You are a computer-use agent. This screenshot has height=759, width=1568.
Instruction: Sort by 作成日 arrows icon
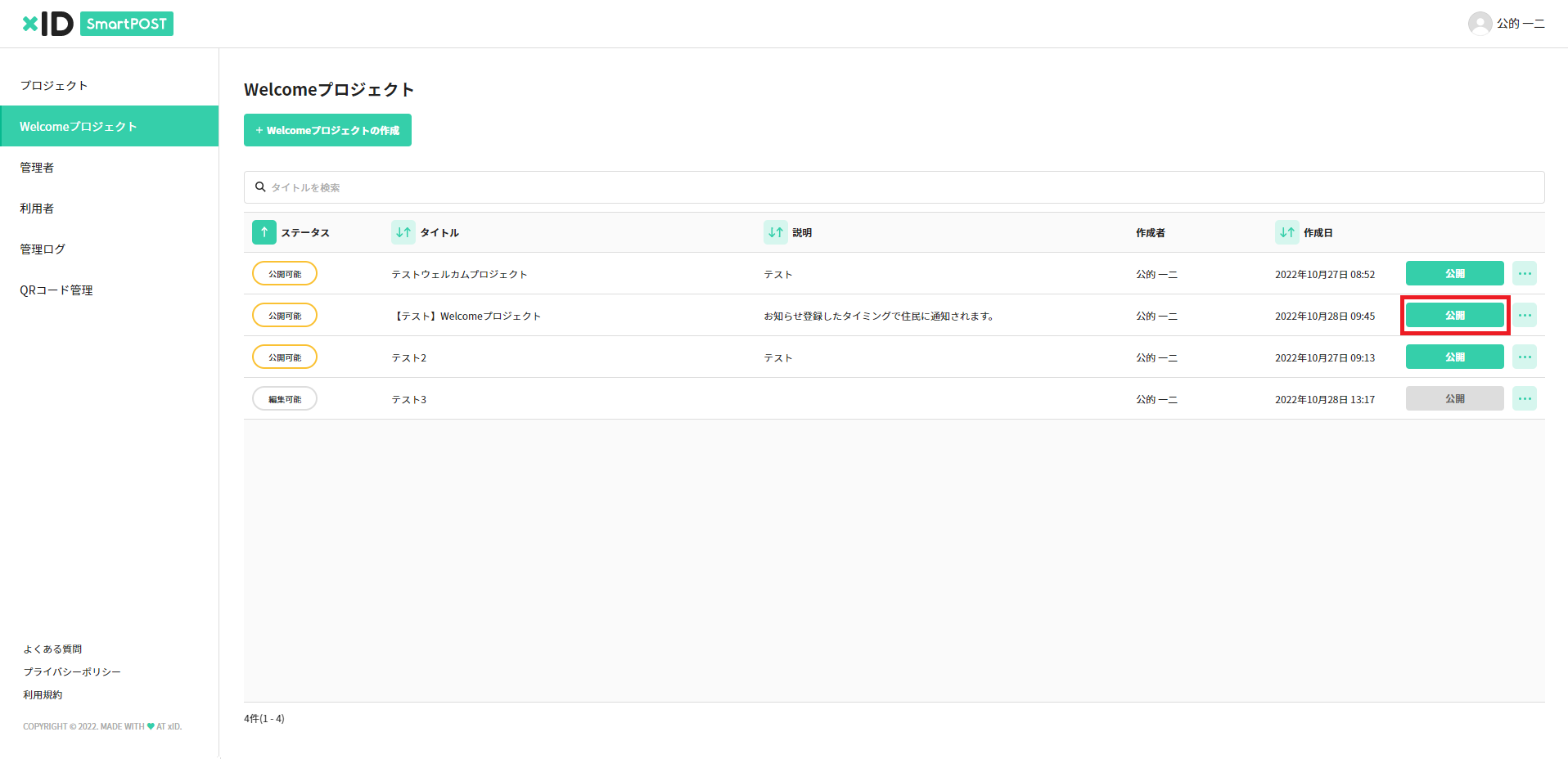pos(1287,232)
